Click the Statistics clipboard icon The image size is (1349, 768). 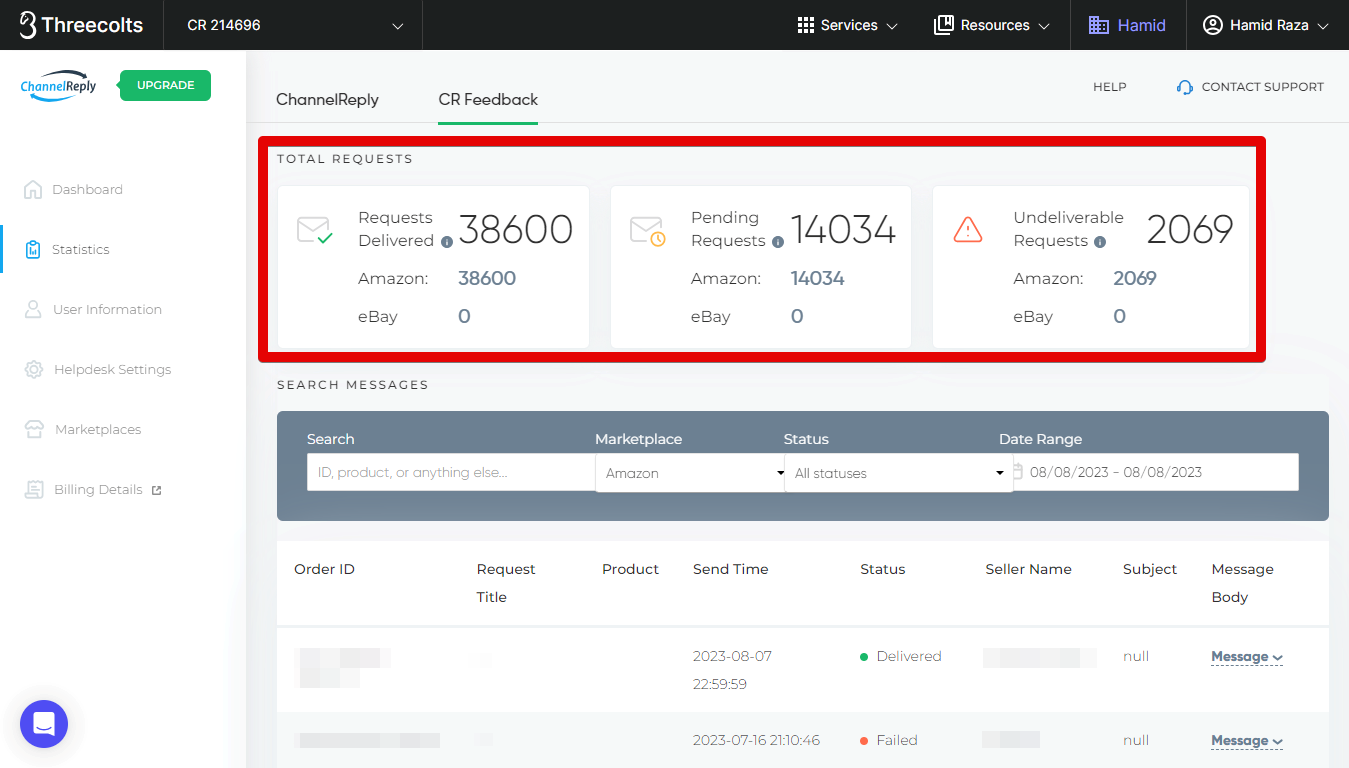[33, 249]
